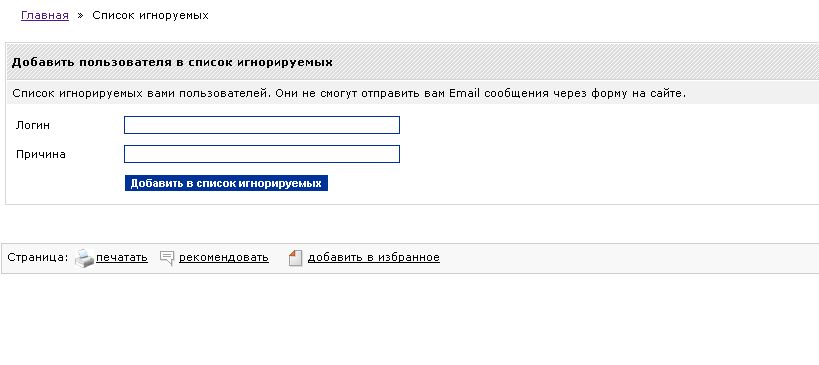Click the Причина field label
819x365 pixels.
coord(41,155)
